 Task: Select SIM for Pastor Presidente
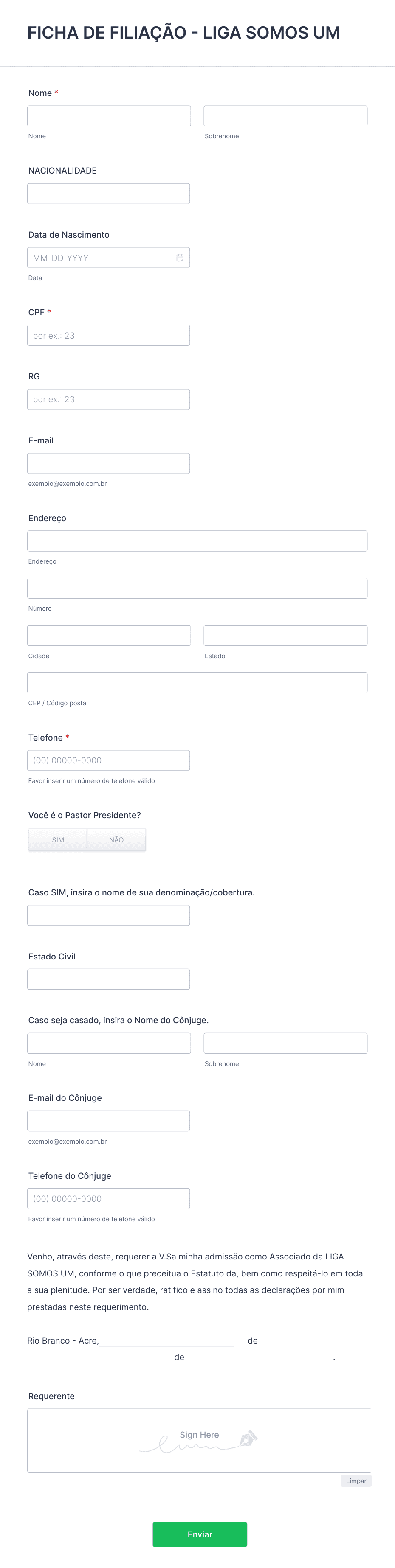point(58,840)
